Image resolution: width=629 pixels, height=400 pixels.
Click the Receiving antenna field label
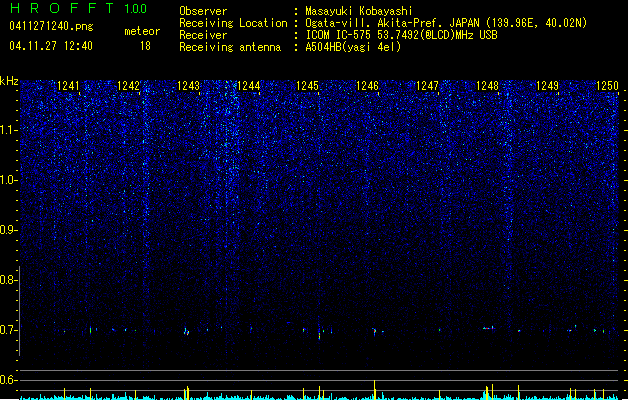click(x=230, y=47)
